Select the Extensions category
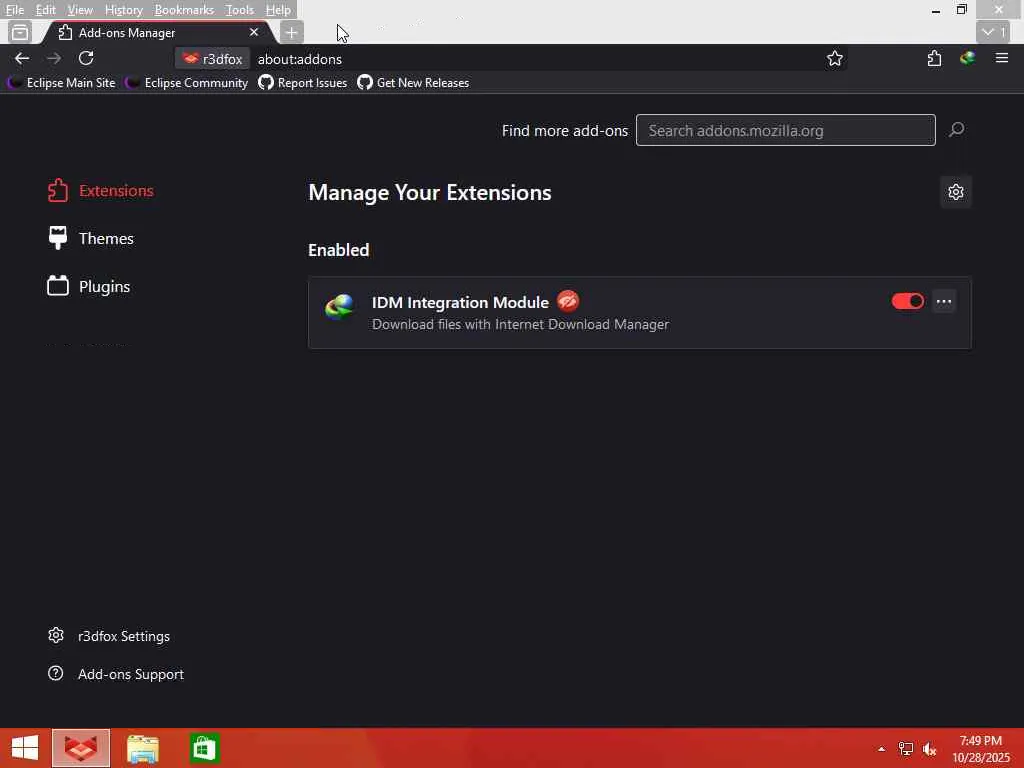Image resolution: width=1024 pixels, height=768 pixels. [101, 191]
